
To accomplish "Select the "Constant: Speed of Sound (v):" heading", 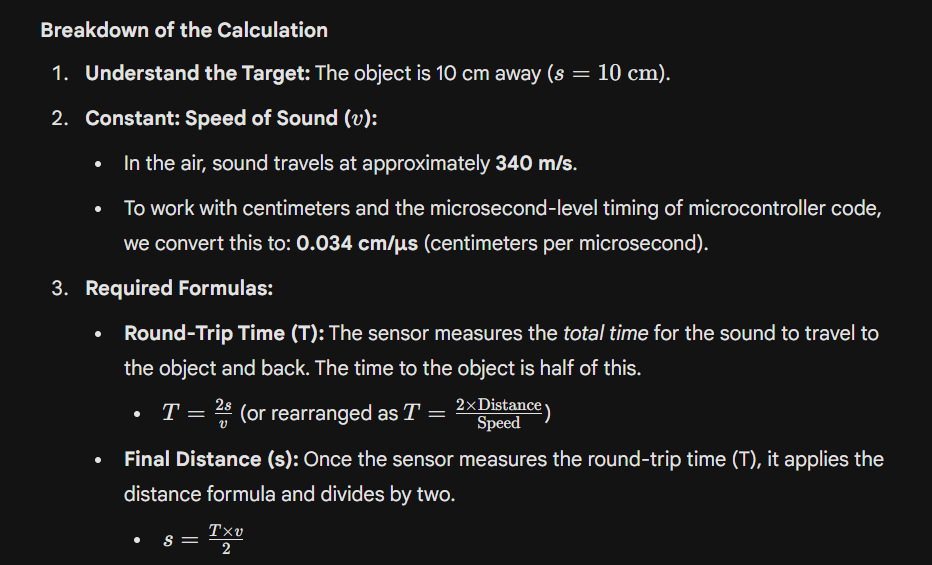I will point(230,118).
